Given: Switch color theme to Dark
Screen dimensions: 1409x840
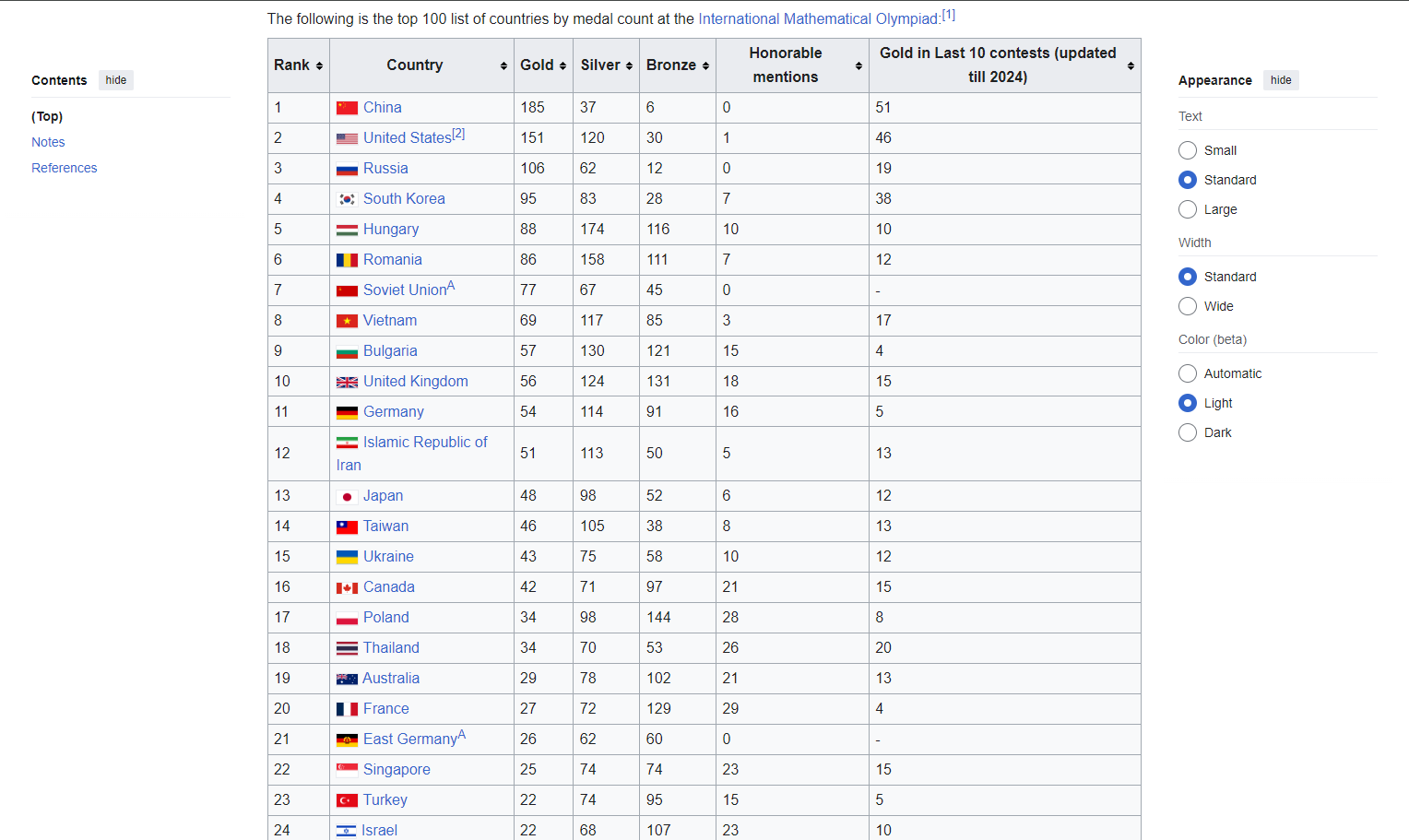Looking at the screenshot, I should point(1188,432).
